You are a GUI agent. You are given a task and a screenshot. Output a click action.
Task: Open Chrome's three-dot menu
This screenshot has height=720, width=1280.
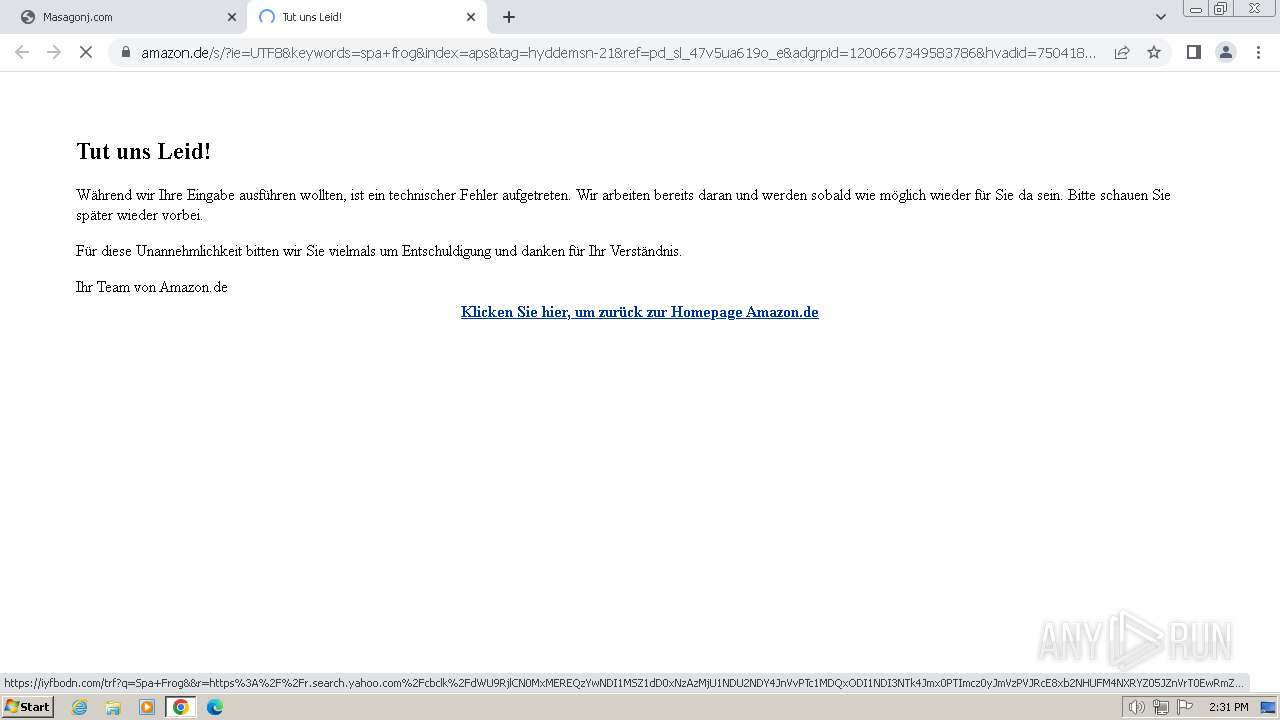coord(1259,52)
